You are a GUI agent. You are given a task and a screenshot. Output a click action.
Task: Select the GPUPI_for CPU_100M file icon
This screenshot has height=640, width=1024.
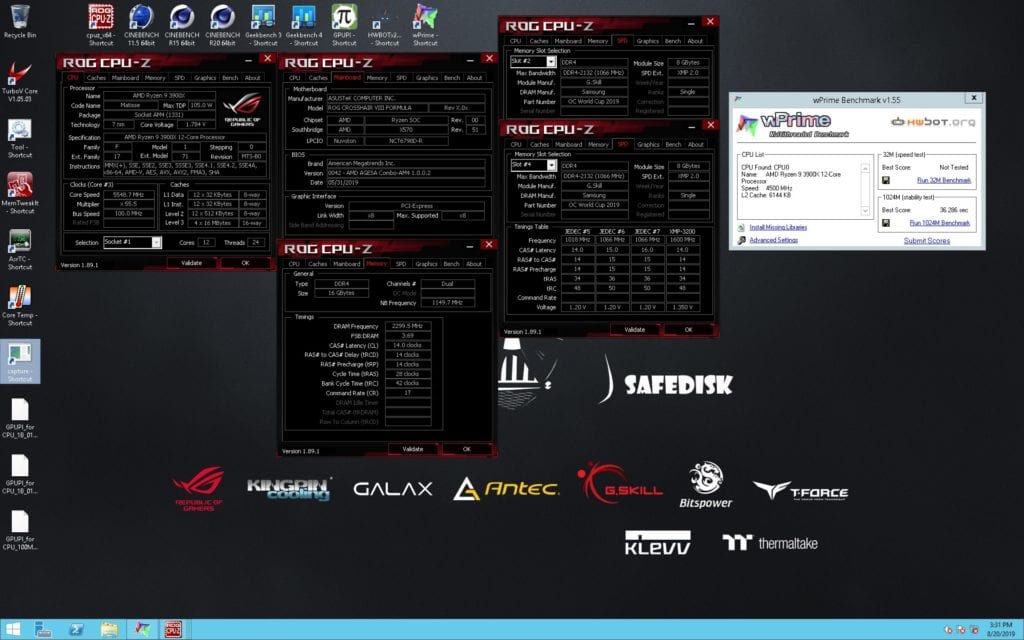20,530
